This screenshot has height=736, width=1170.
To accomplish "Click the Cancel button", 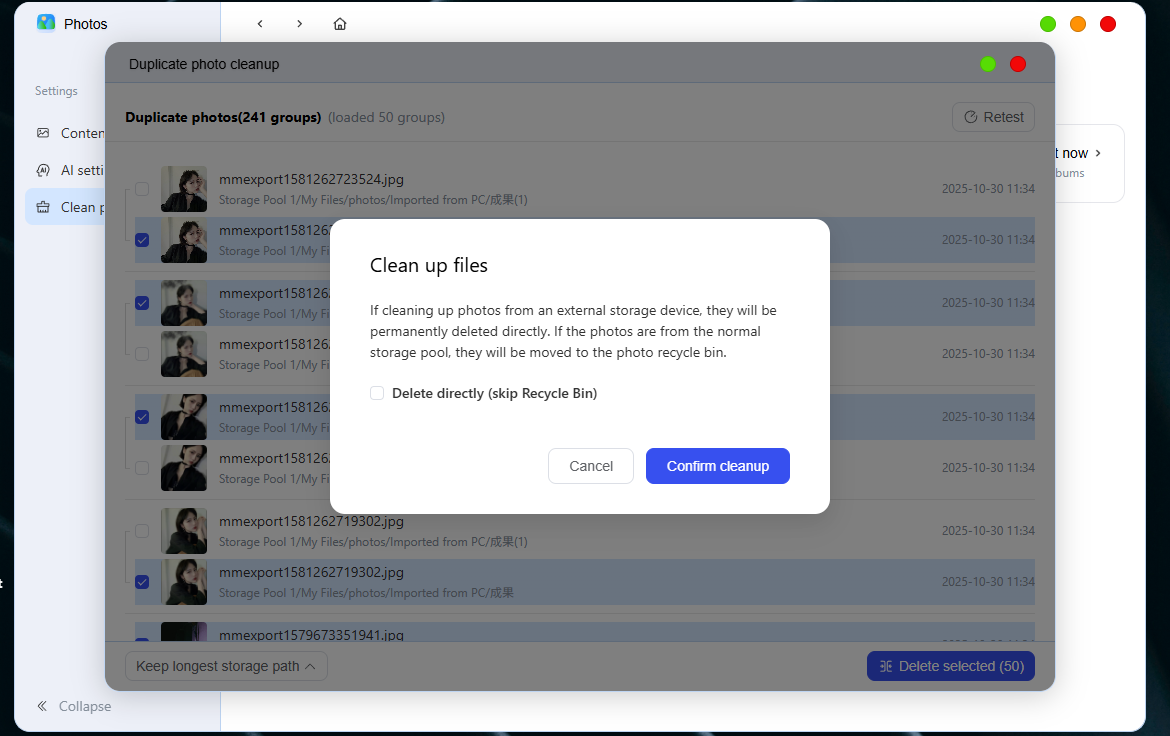I will pyautogui.click(x=591, y=466).
